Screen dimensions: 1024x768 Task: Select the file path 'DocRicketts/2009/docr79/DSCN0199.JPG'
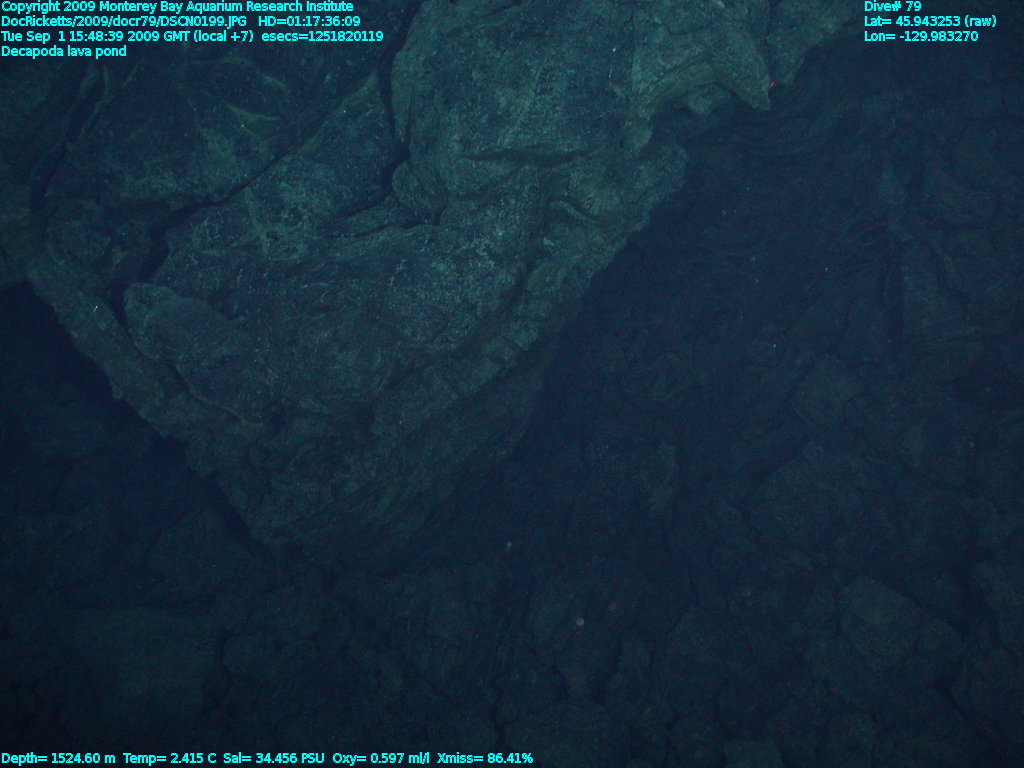tap(124, 22)
